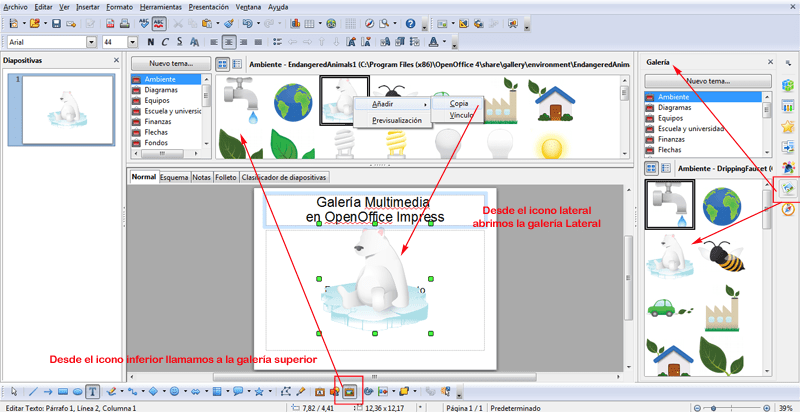Insert a chart from the toolbar
Screen dimensions: 800x412
click(x=295, y=23)
